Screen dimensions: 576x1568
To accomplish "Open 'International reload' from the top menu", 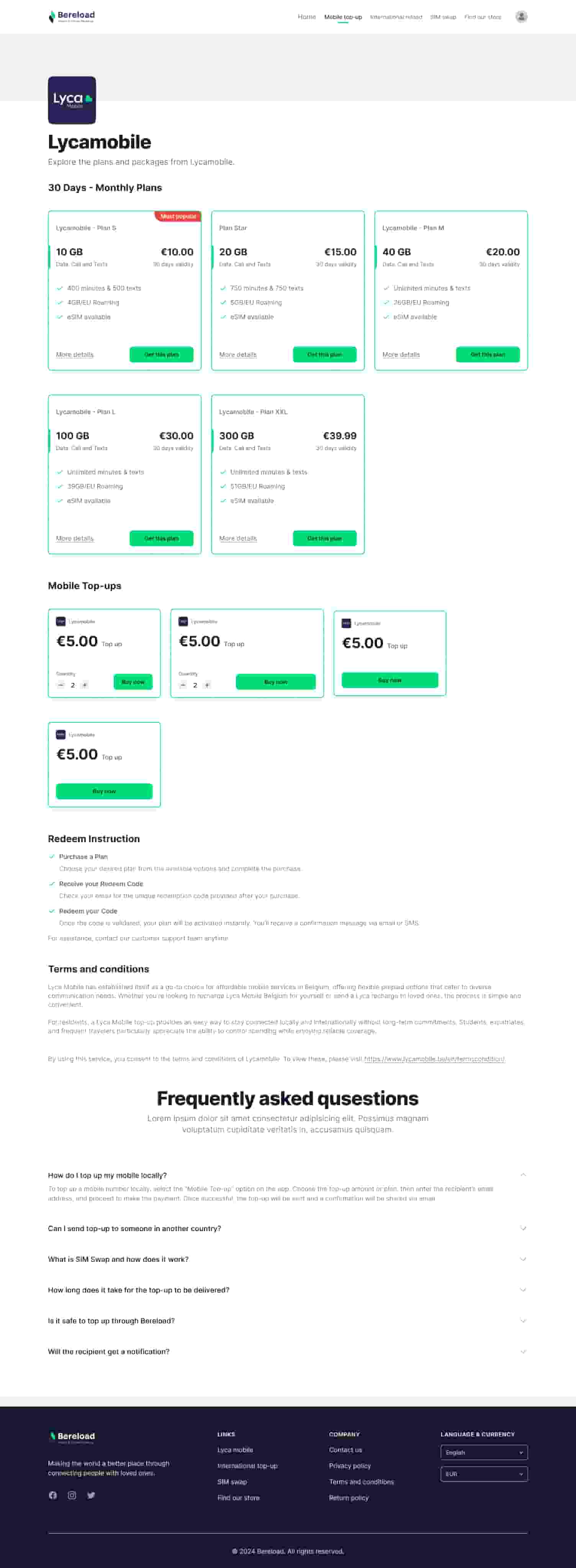I will pos(396,17).
